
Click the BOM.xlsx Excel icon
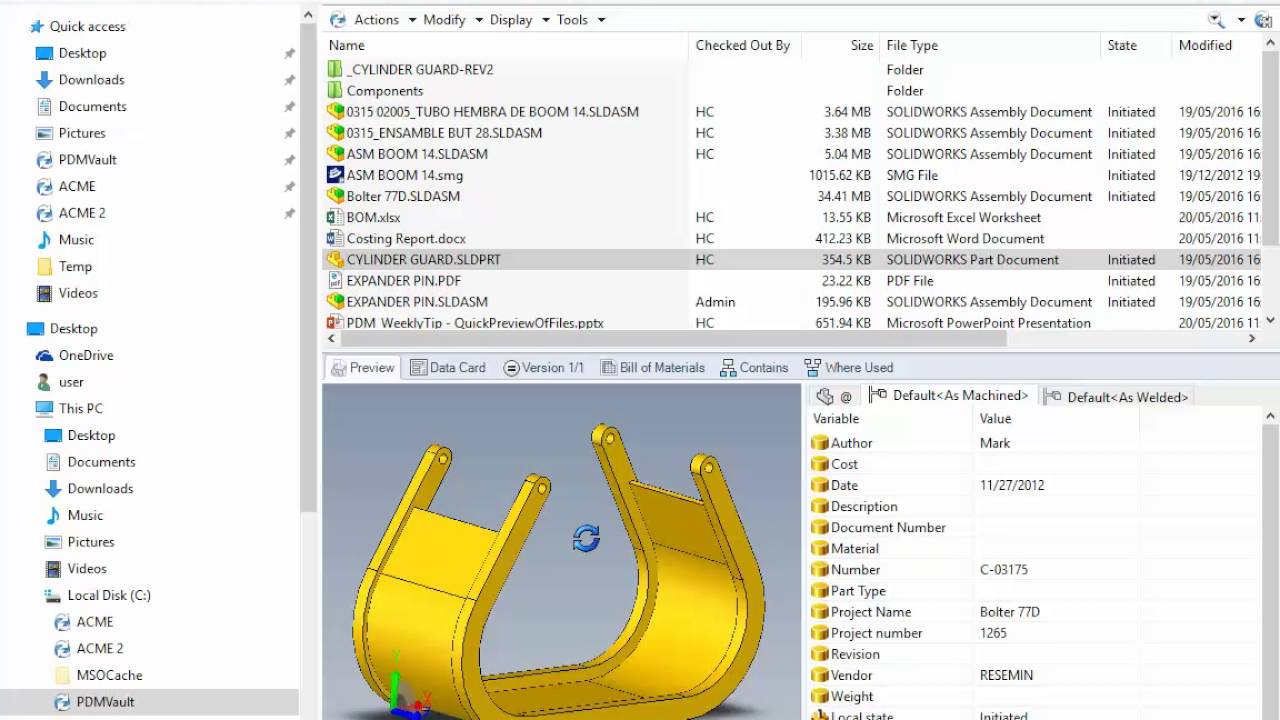click(x=335, y=217)
